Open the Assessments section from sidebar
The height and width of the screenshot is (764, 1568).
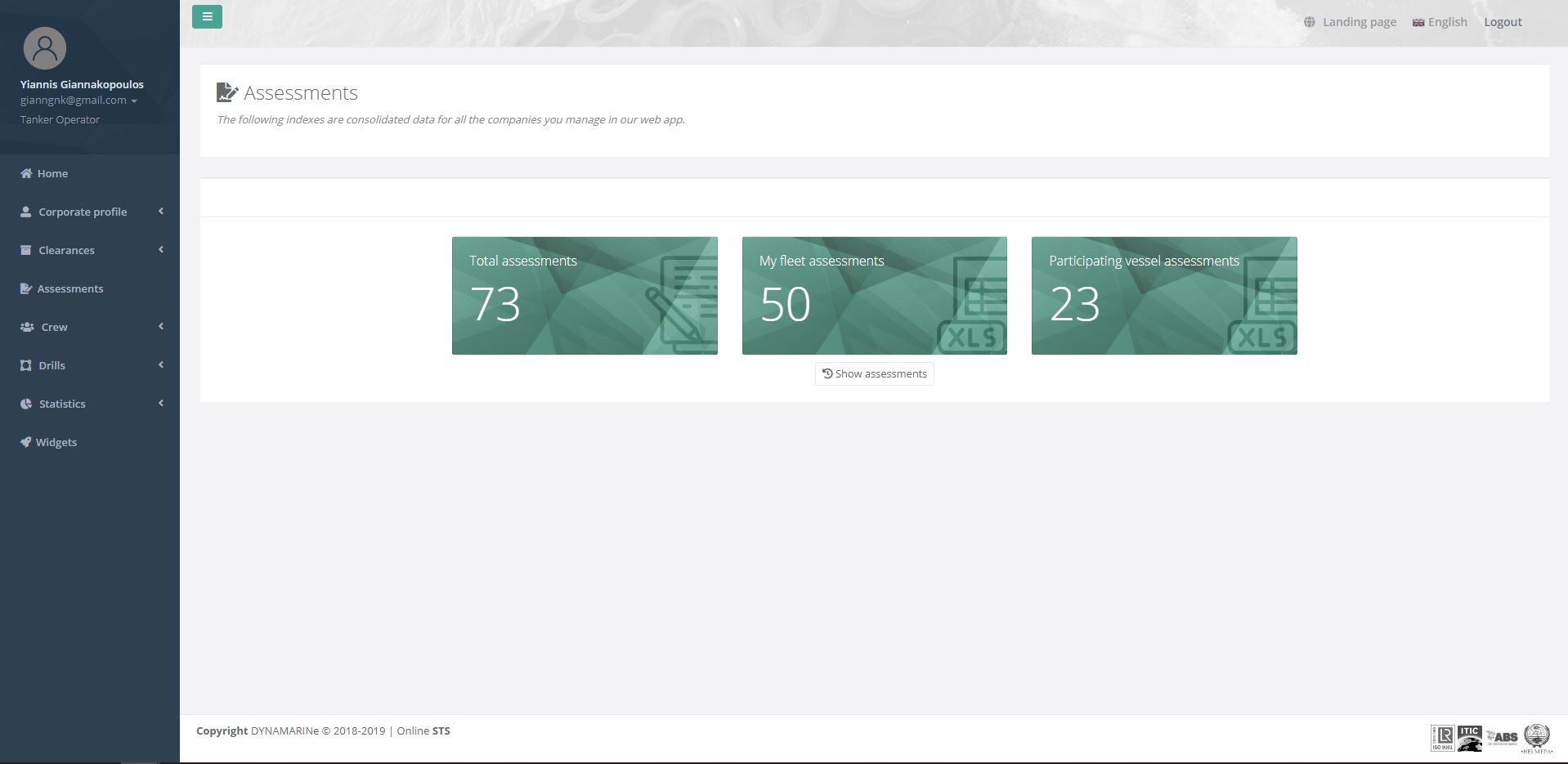click(x=69, y=288)
